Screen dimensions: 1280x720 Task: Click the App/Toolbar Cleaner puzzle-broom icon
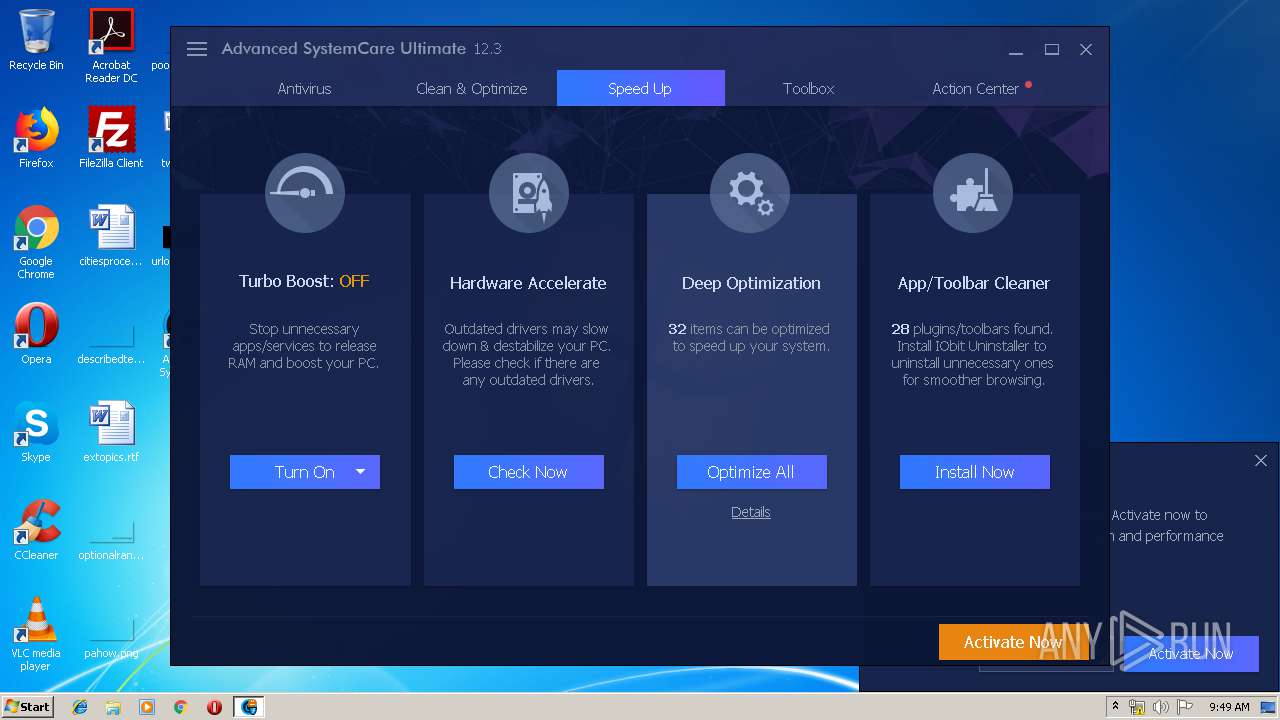(973, 193)
